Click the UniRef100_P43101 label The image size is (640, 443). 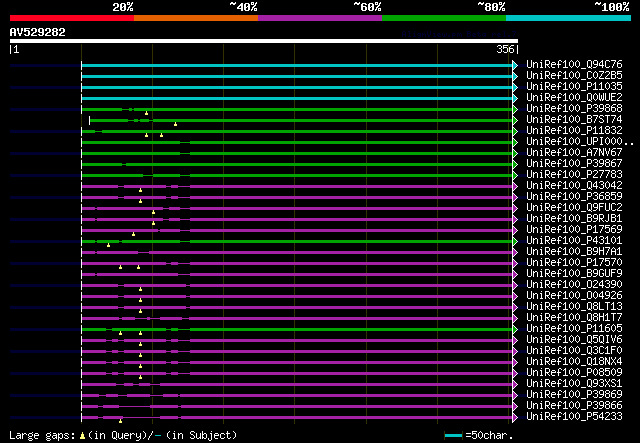pos(574,241)
